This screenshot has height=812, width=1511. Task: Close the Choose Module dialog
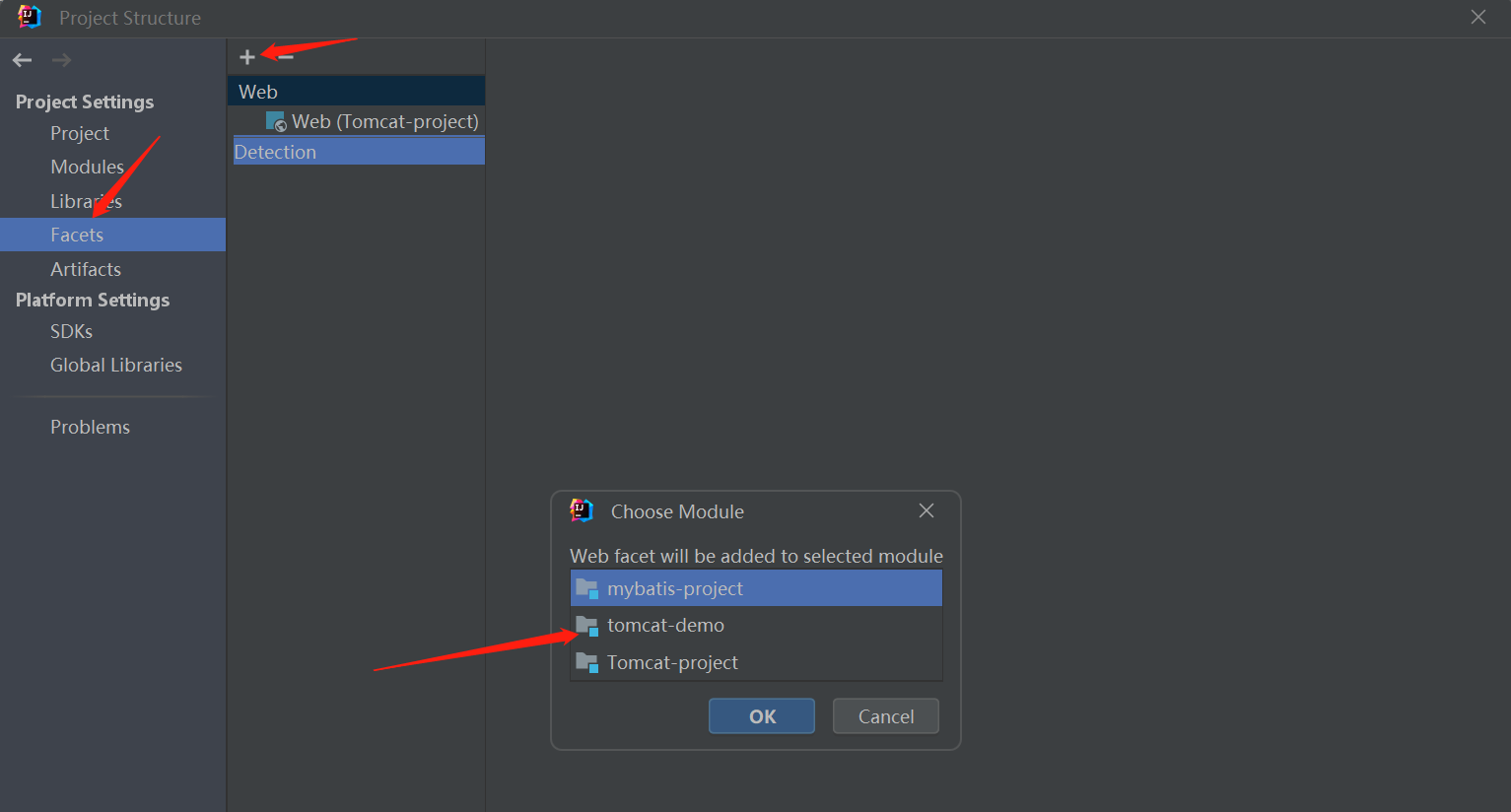point(927,510)
